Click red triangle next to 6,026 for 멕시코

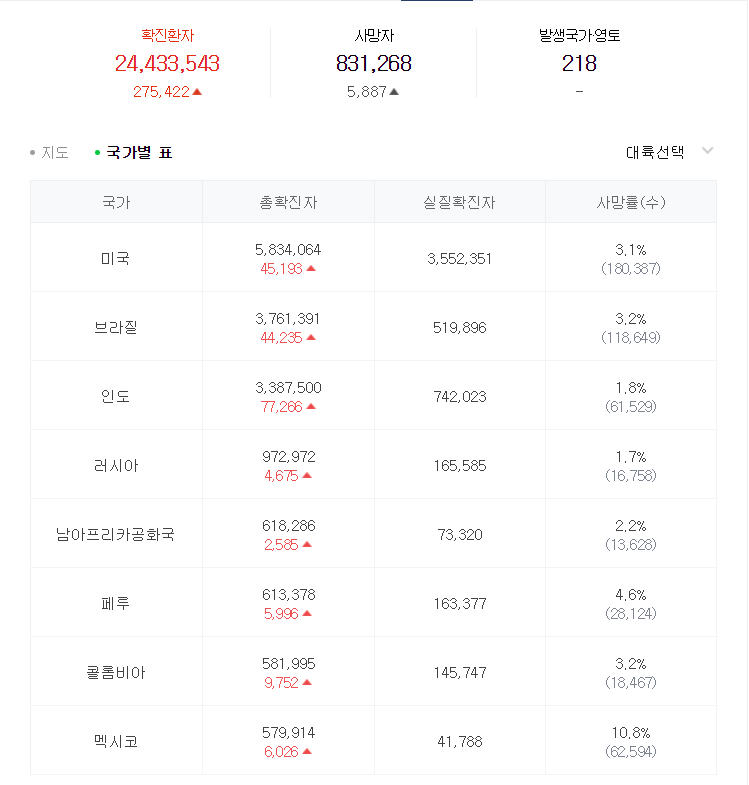coord(307,752)
